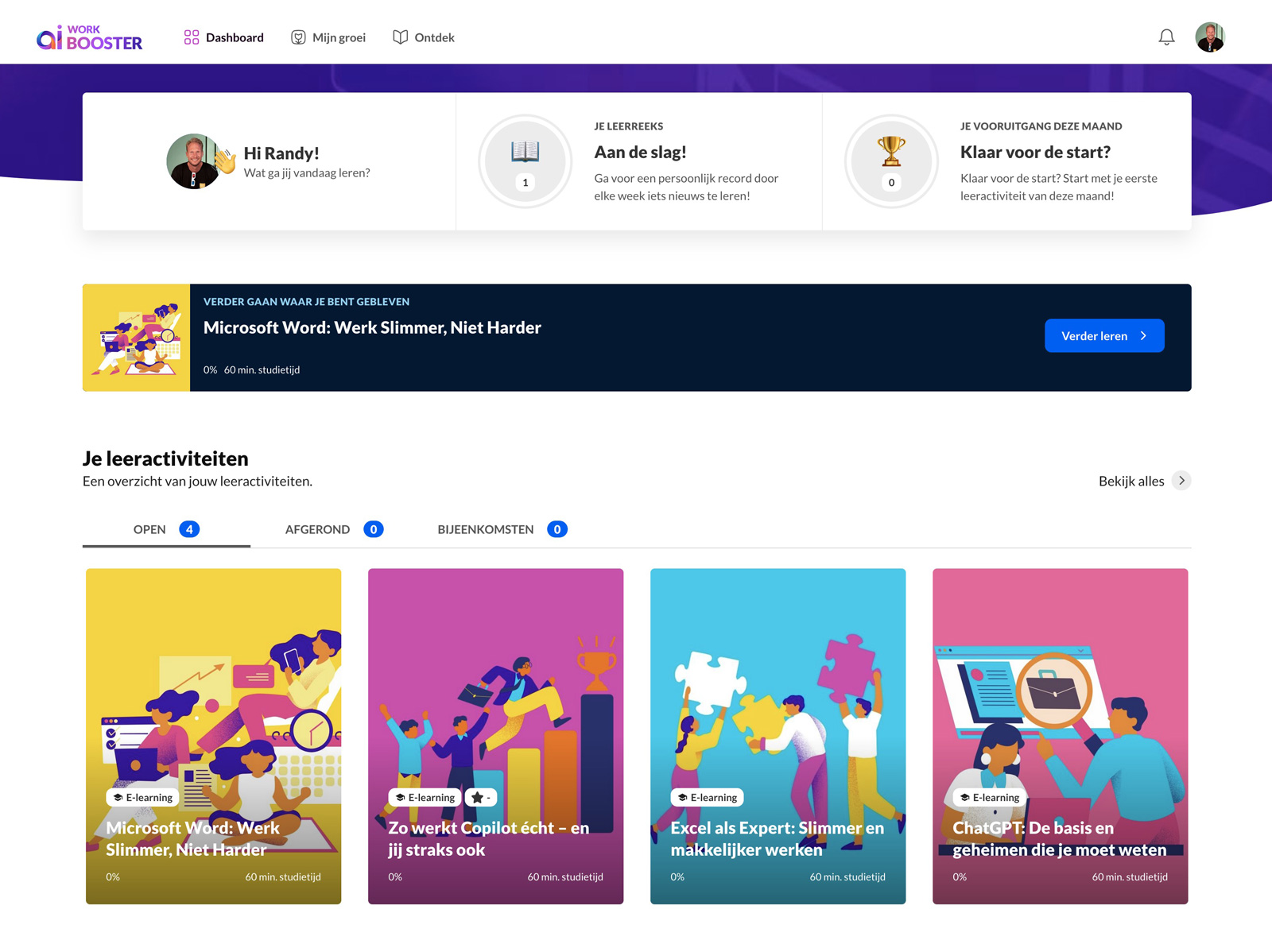Click the open book leerreeks icon

point(525,151)
